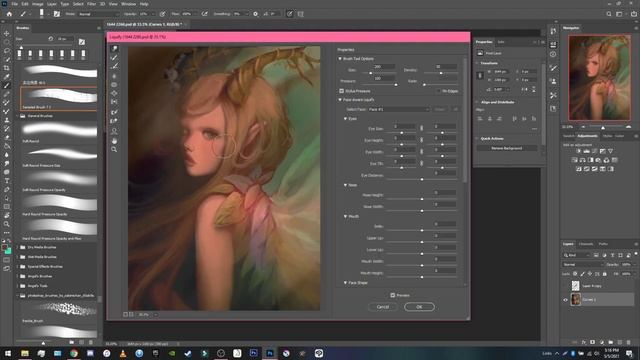
Task: Open brush Mode dropdown in options bar
Action: pyautogui.click(x=98, y=14)
